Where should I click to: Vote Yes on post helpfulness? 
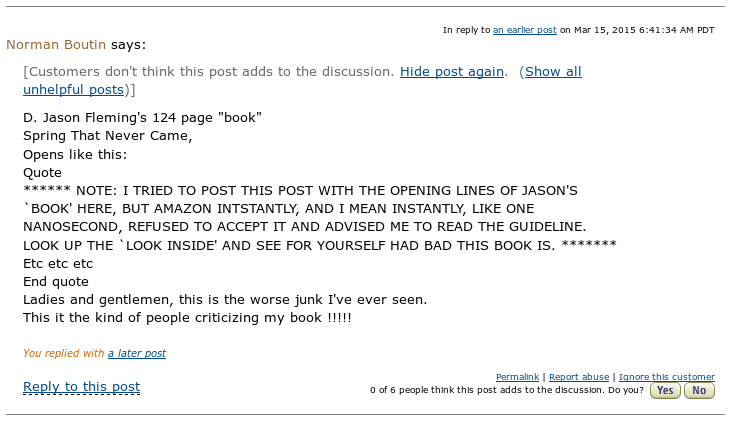pyautogui.click(x=665, y=391)
